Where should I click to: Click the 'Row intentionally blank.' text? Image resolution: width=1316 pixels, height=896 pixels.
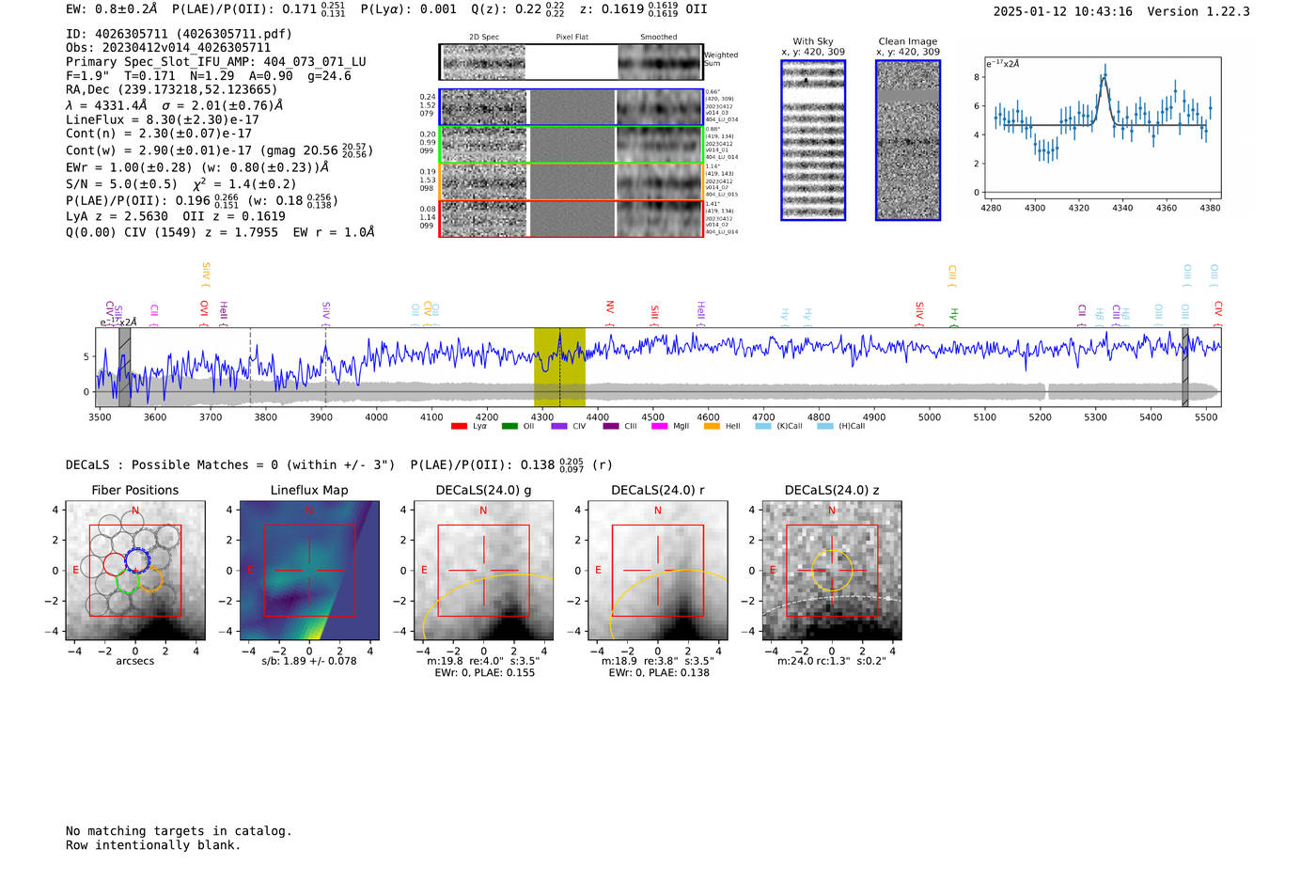153,845
